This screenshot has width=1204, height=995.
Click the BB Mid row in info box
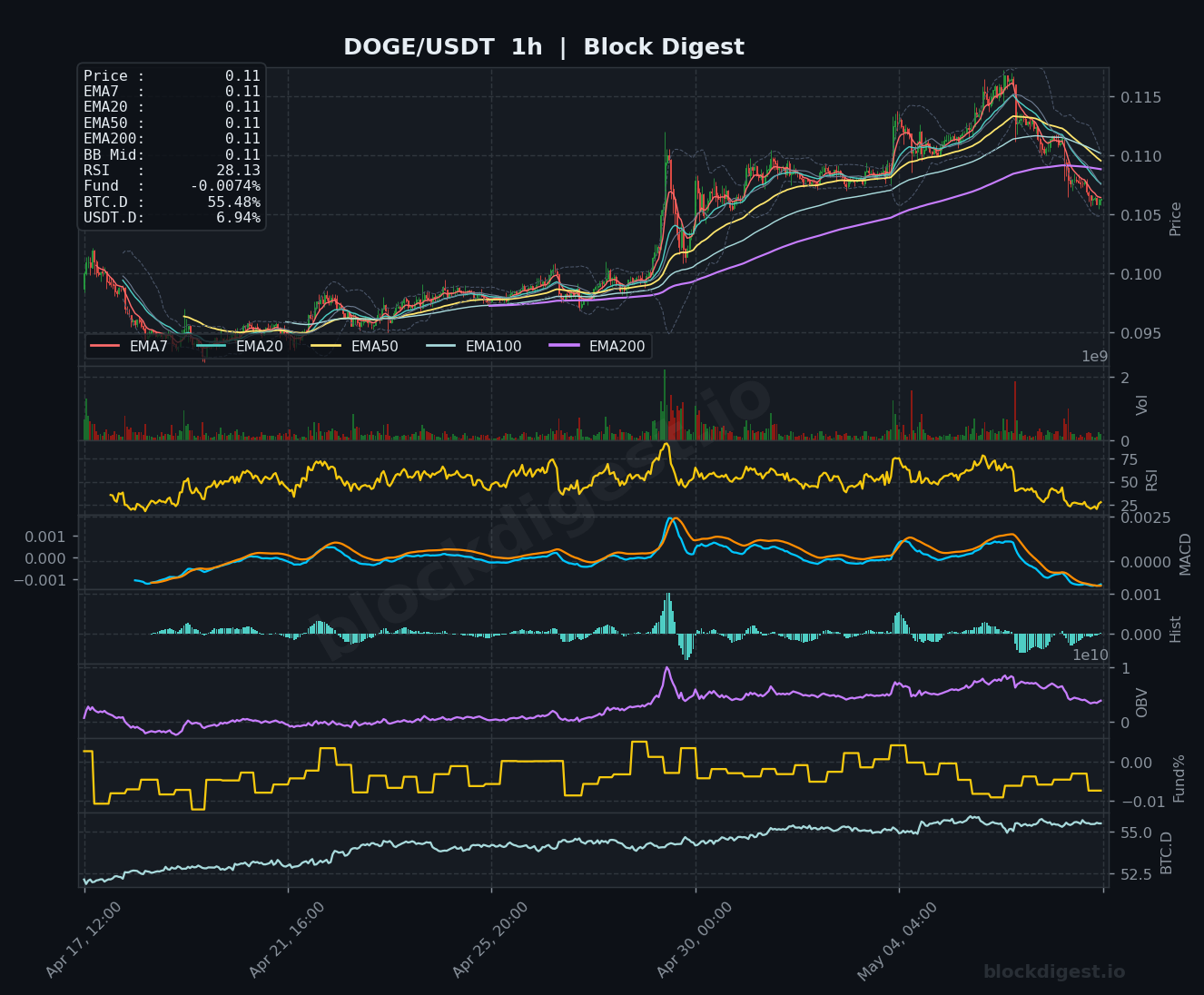(172, 154)
